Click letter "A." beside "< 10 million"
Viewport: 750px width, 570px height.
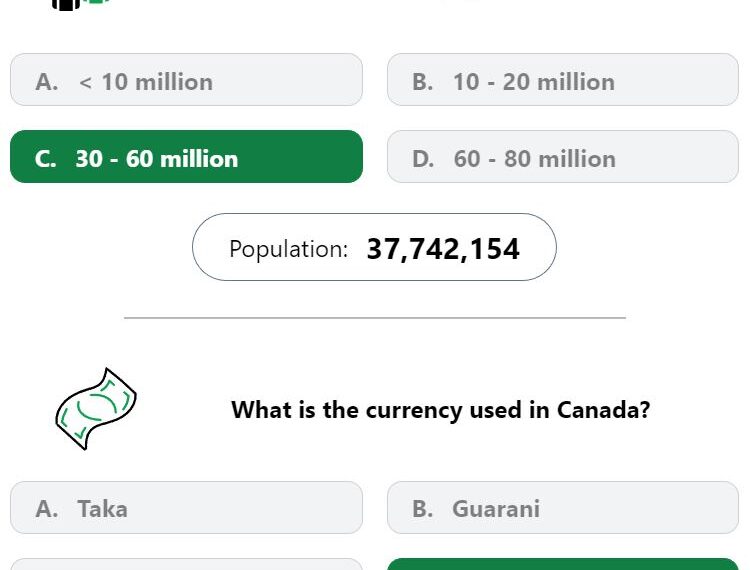[x=47, y=82]
